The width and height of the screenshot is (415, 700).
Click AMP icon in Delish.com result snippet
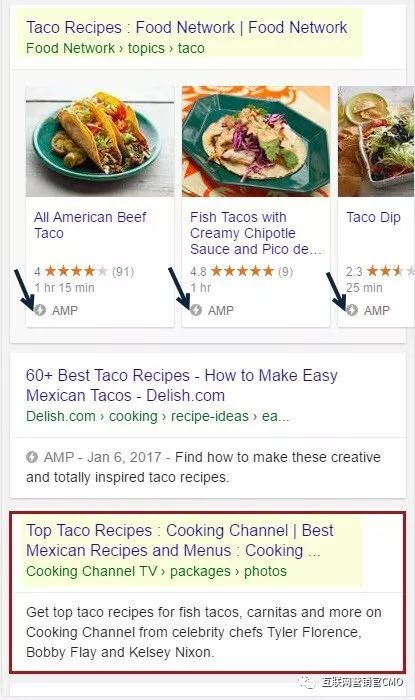coord(32,457)
